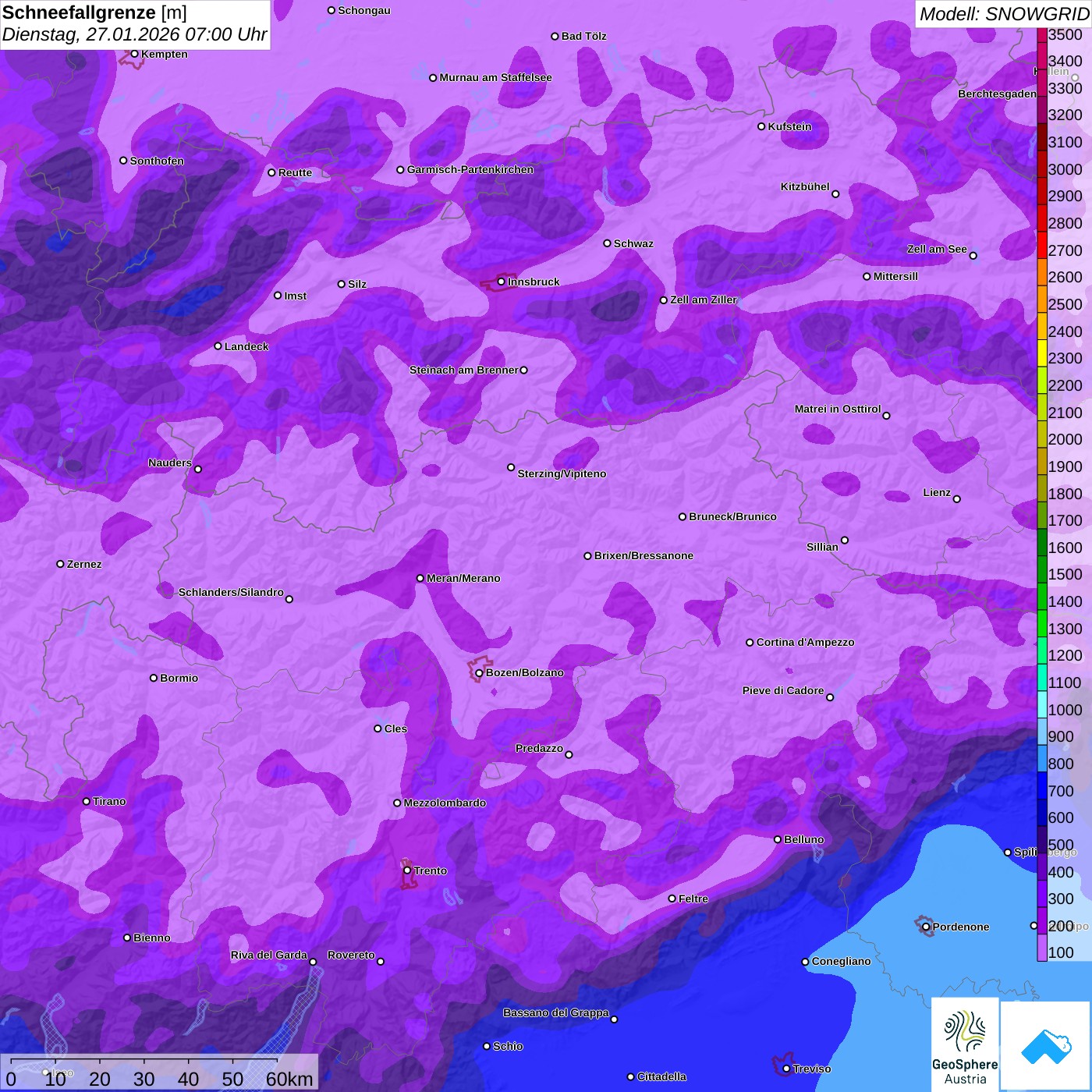Select the Kitzbühel label
1092x1092 pixels.
pos(805,186)
